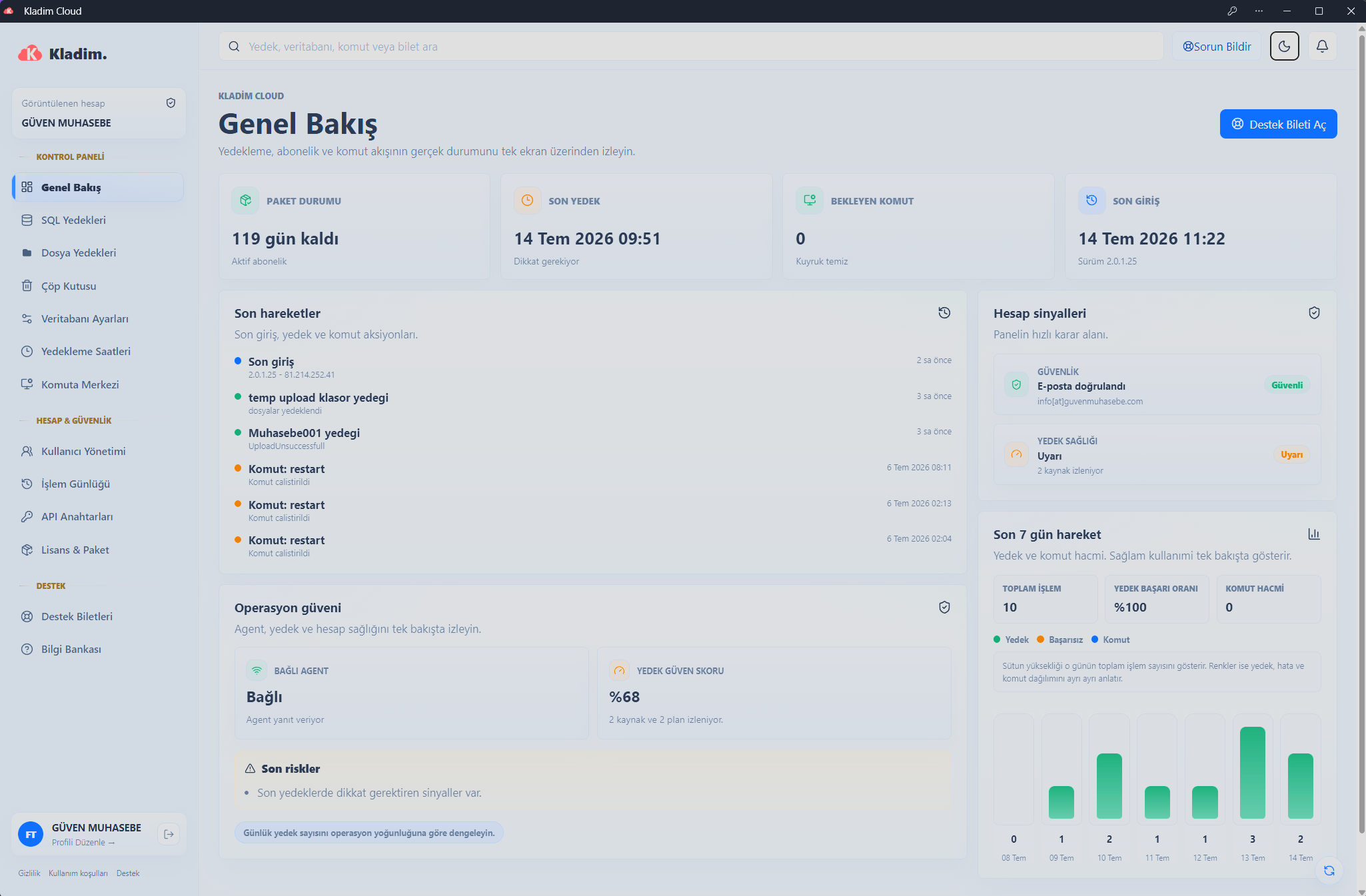Open notifications bell
Screen dimensions: 1366x896
click(x=1322, y=47)
